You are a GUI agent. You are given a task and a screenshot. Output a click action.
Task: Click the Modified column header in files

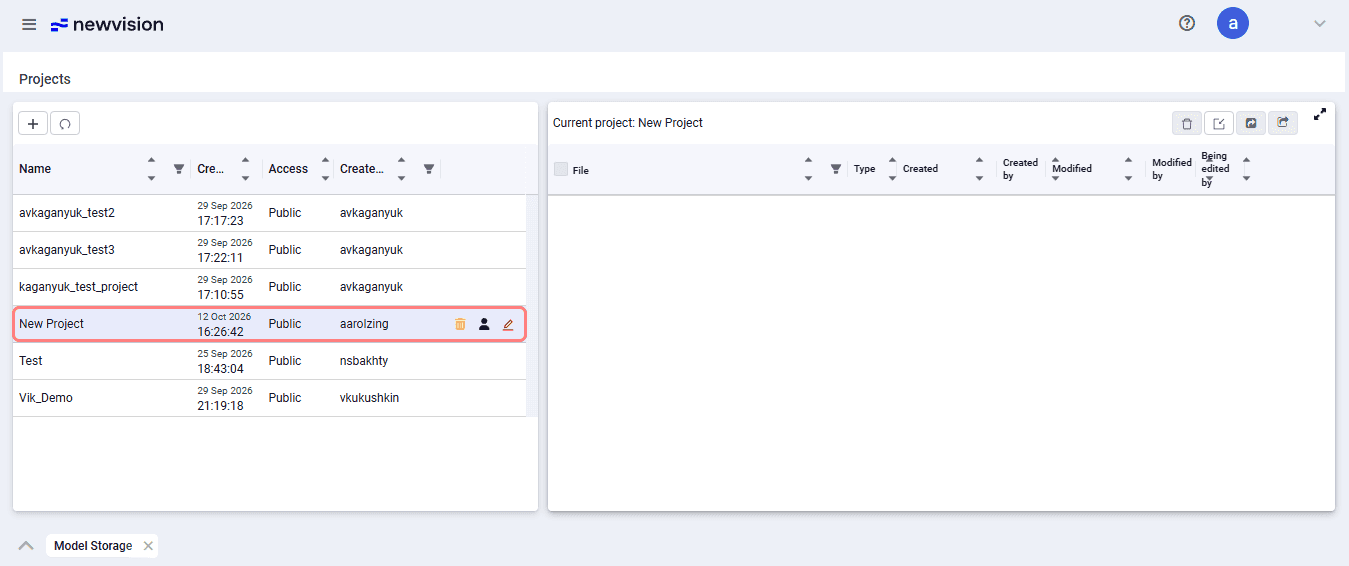(x=1072, y=169)
